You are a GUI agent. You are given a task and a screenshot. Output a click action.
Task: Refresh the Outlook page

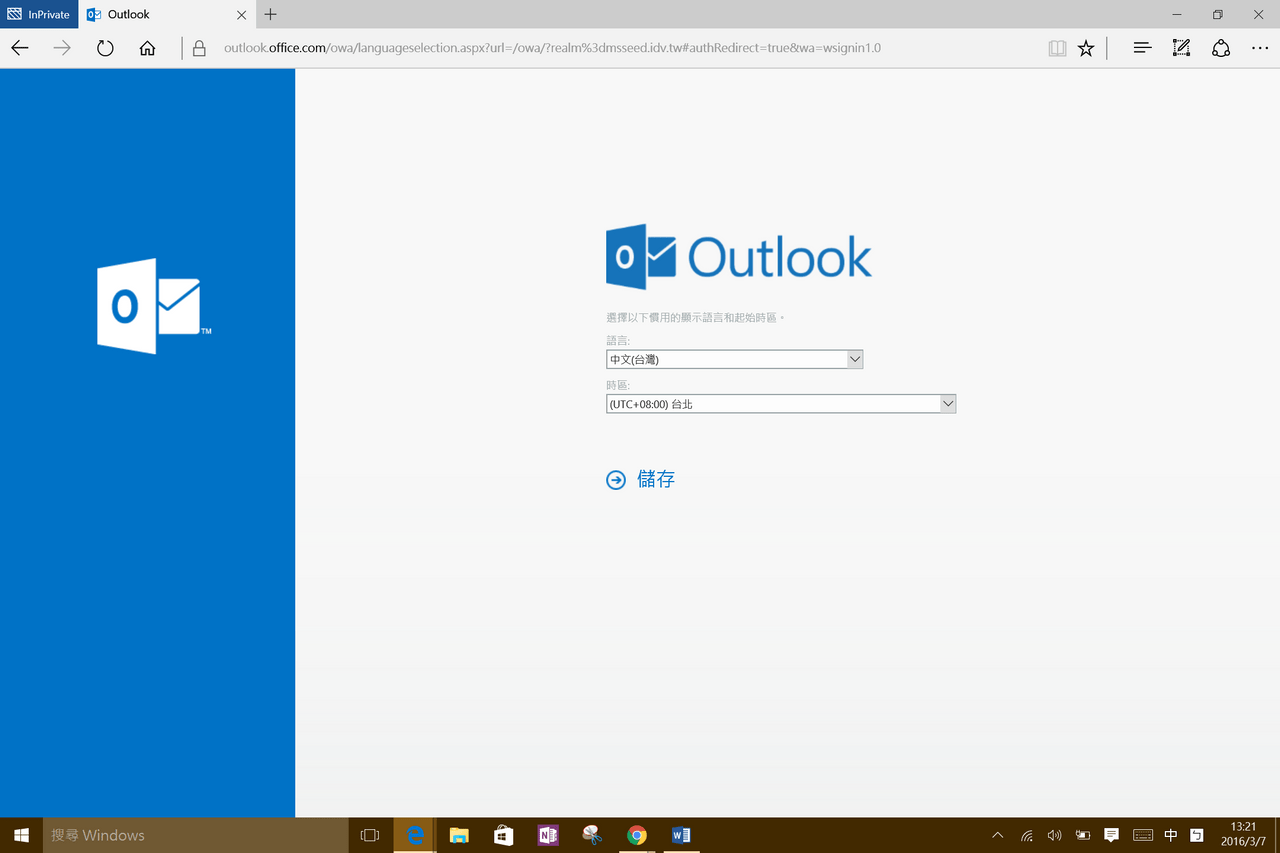105,48
